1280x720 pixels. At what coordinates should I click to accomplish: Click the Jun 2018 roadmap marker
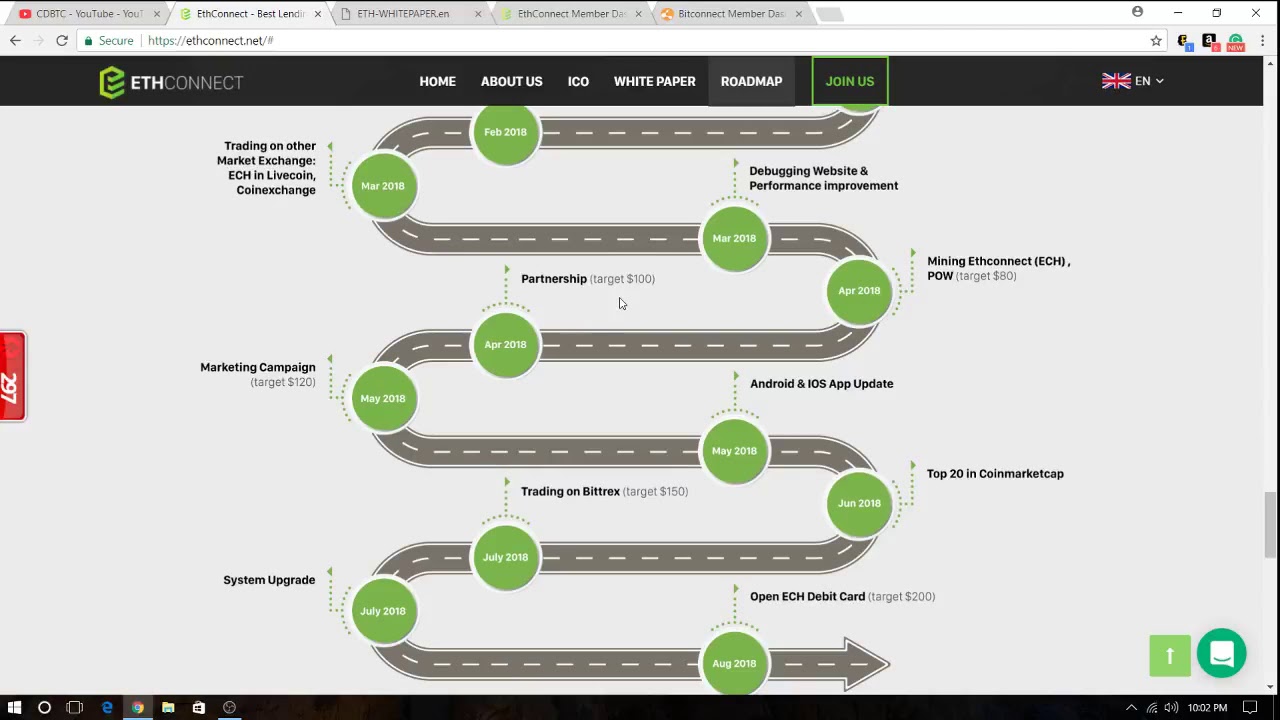(859, 503)
